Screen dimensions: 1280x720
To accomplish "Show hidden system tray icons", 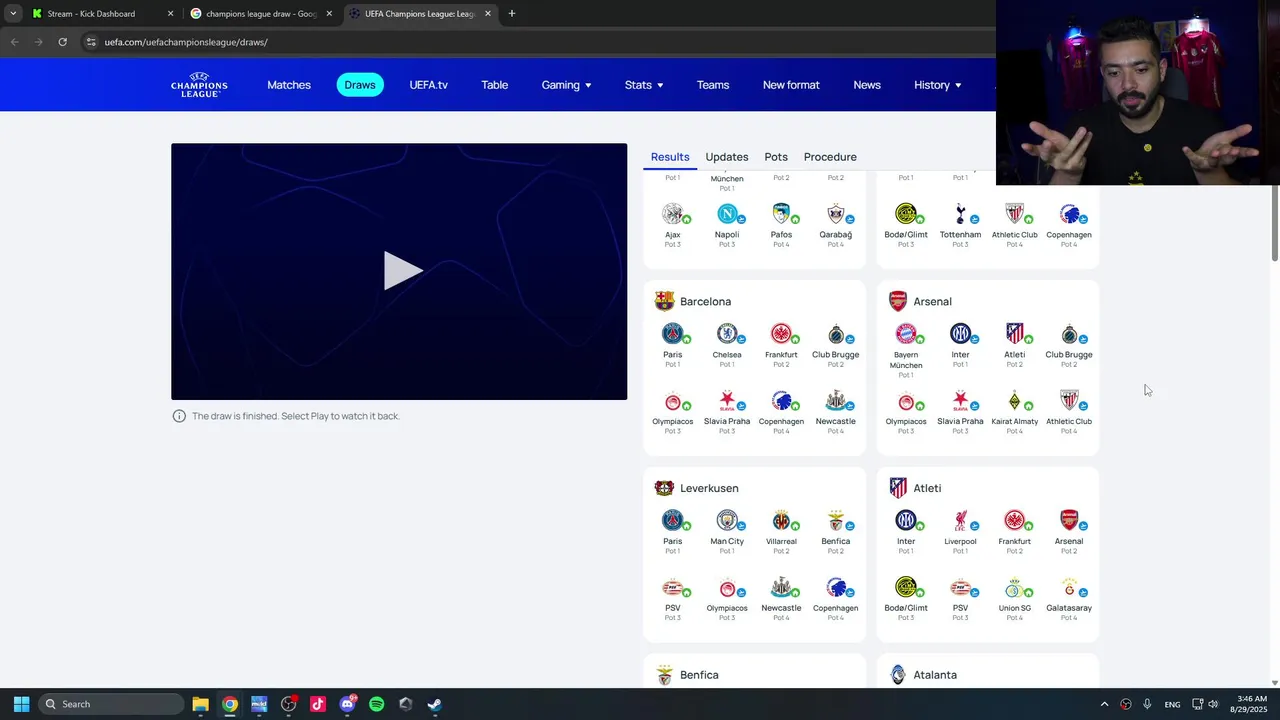I will click(x=1104, y=704).
